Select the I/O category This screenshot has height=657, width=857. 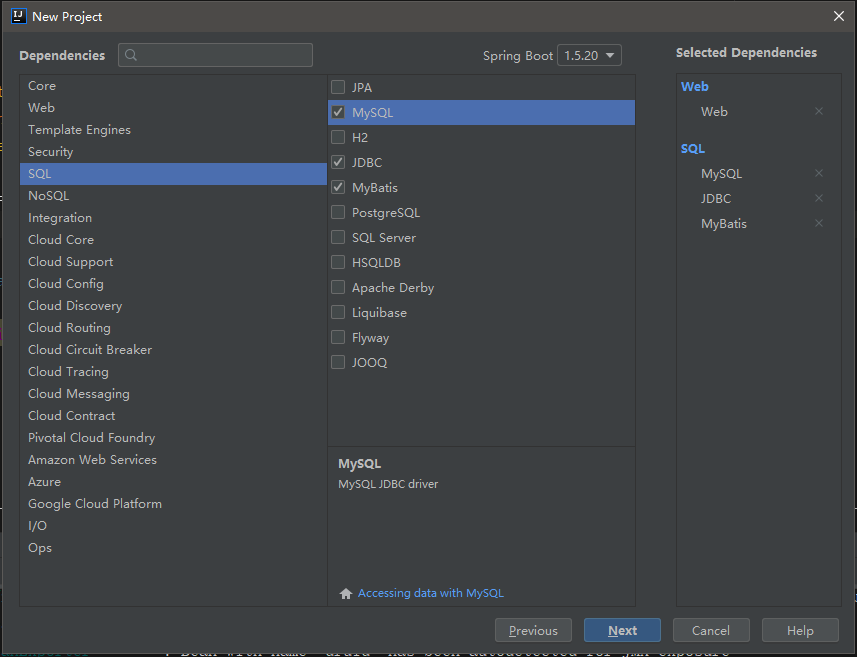(173, 526)
